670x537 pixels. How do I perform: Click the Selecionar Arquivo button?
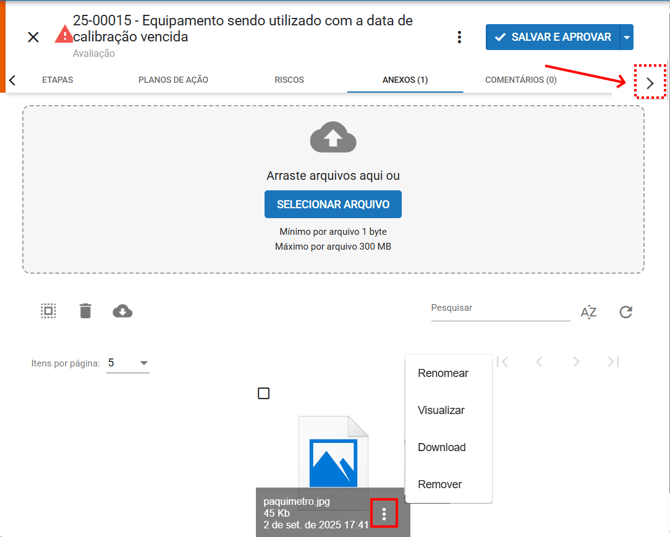tap(333, 204)
